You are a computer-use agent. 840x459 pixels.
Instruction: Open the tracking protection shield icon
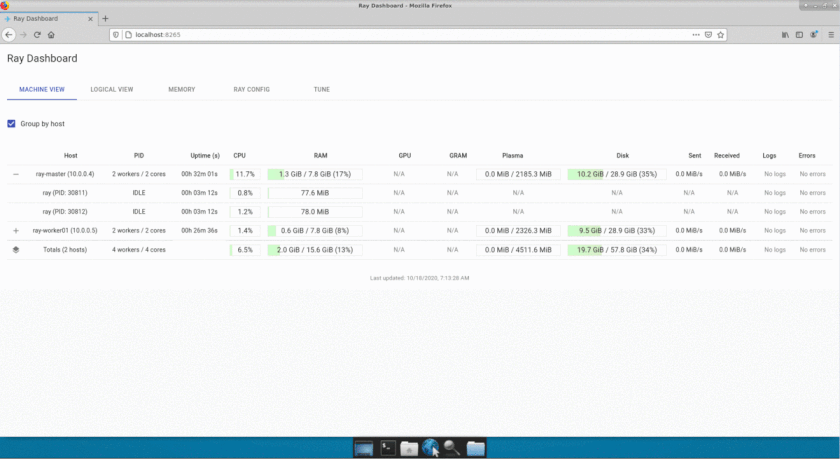pos(116,35)
